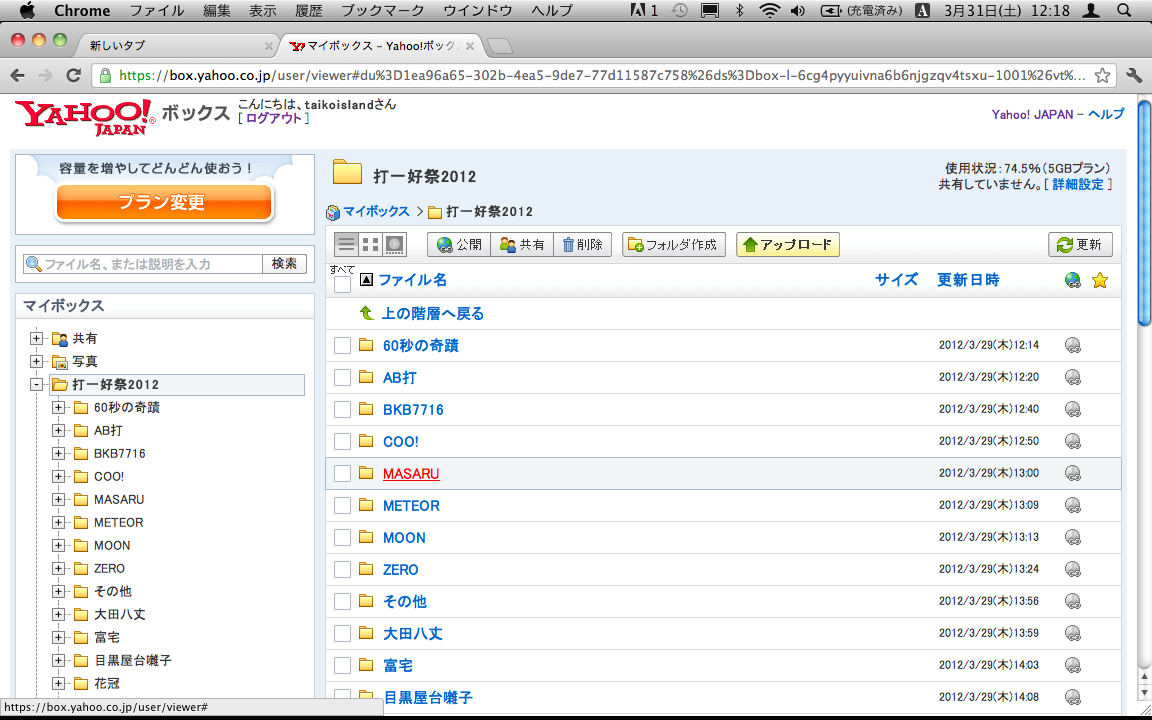Click share status icon in METEOR row

pyautogui.click(x=1073, y=505)
